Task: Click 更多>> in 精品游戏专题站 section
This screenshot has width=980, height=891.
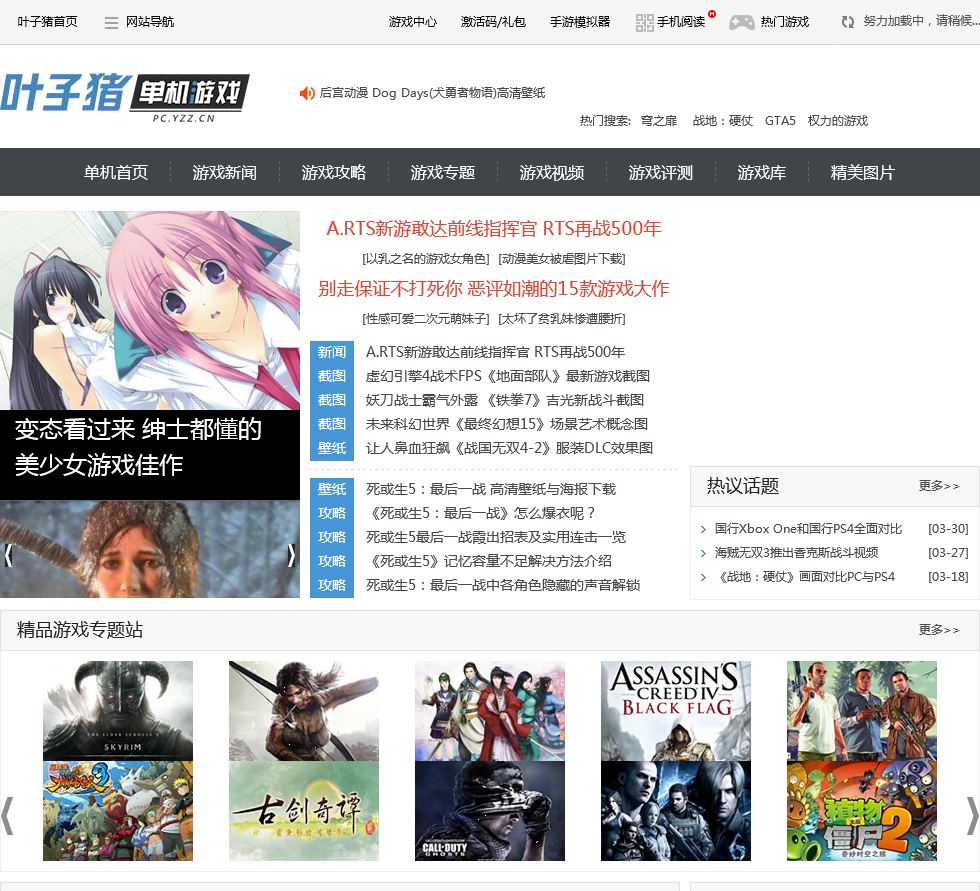Action: 939,630
